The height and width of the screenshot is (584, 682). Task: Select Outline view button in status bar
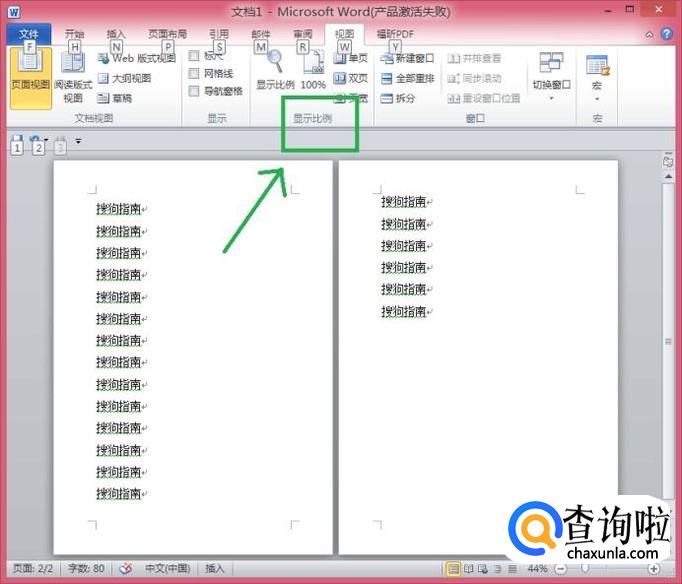[498, 568]
